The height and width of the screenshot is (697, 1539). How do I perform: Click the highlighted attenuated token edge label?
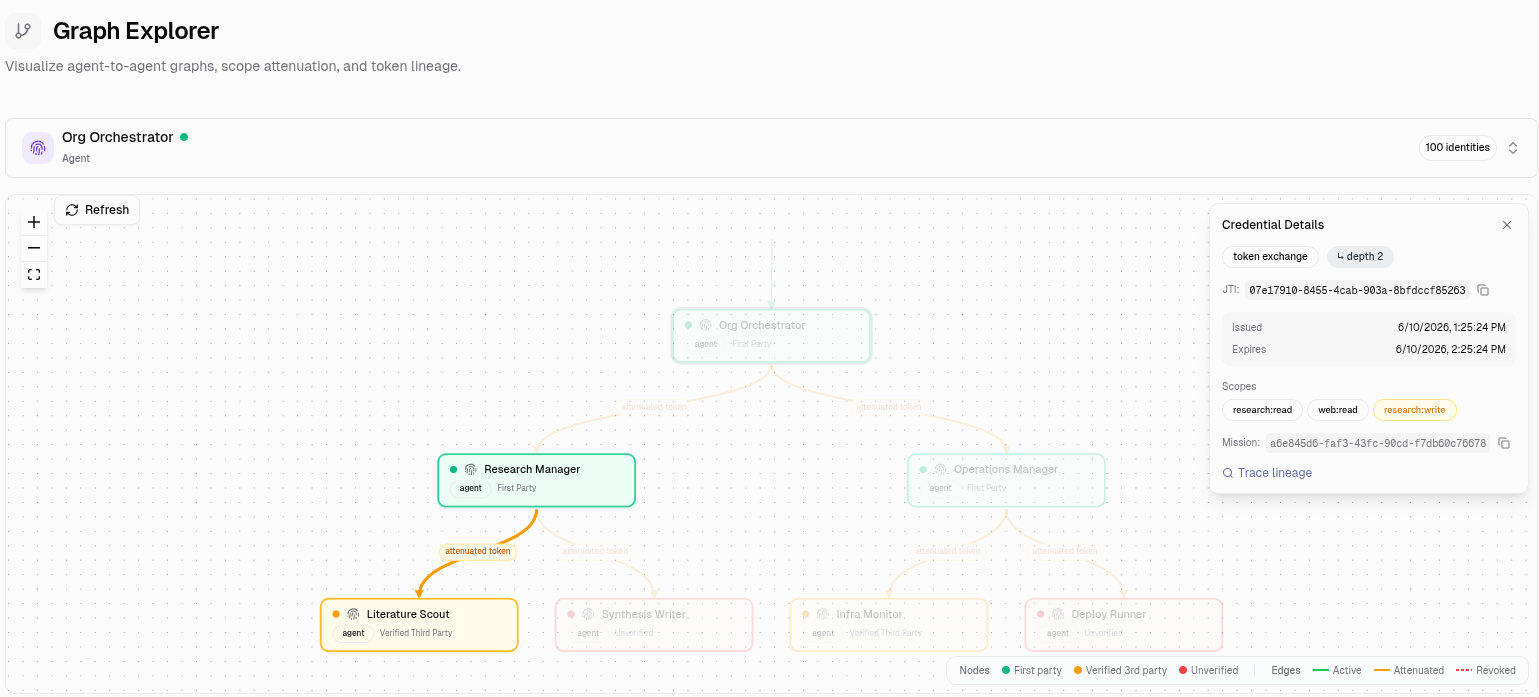pos(478,551)
